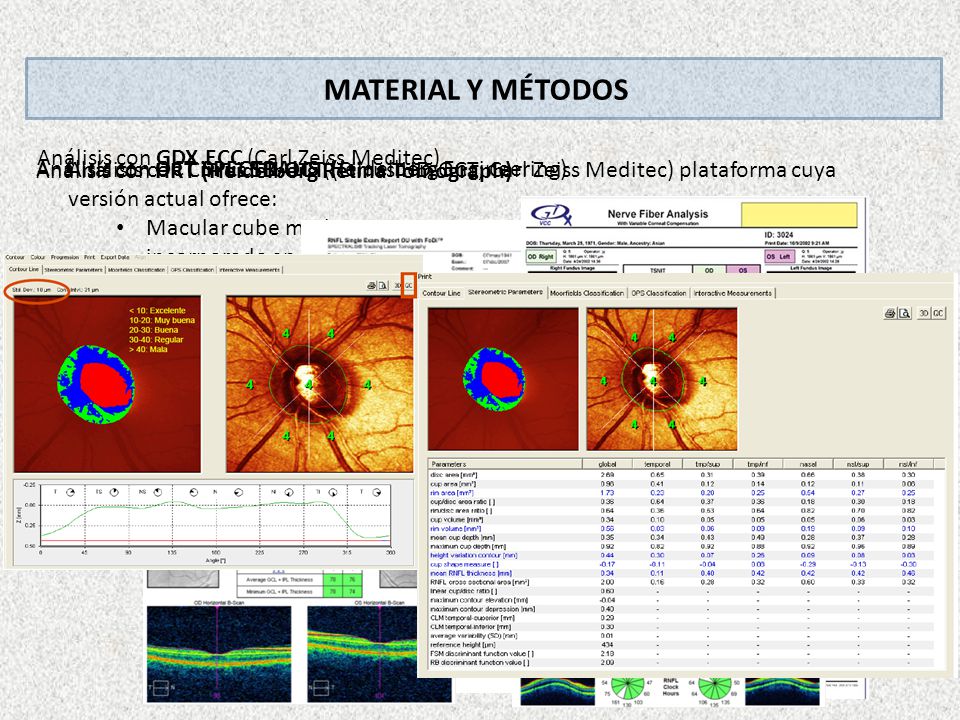
Task: Click print preview icon in right window
Action: [x=904, y=313]
